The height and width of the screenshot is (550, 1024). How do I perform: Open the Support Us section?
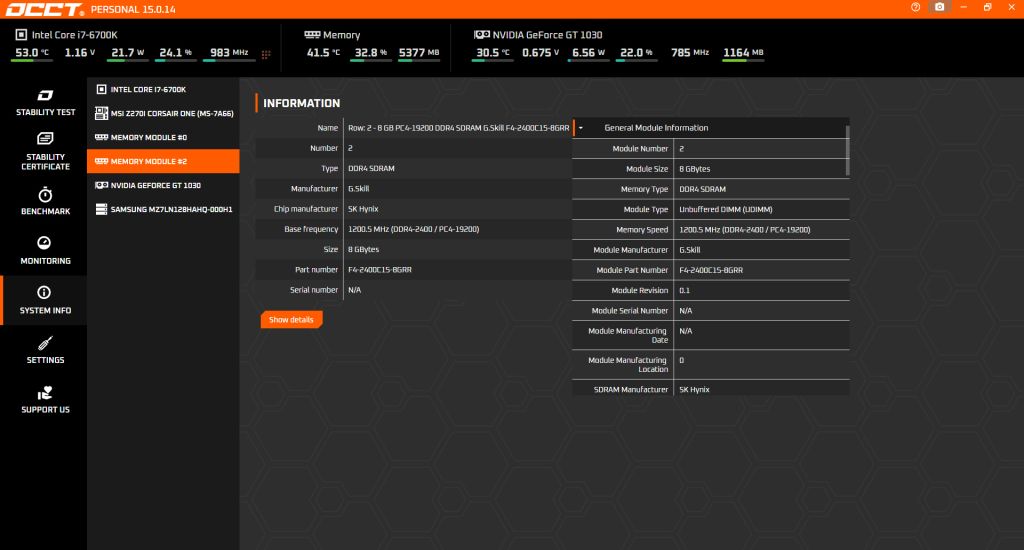pyautogui.click(x=45, y=400)
